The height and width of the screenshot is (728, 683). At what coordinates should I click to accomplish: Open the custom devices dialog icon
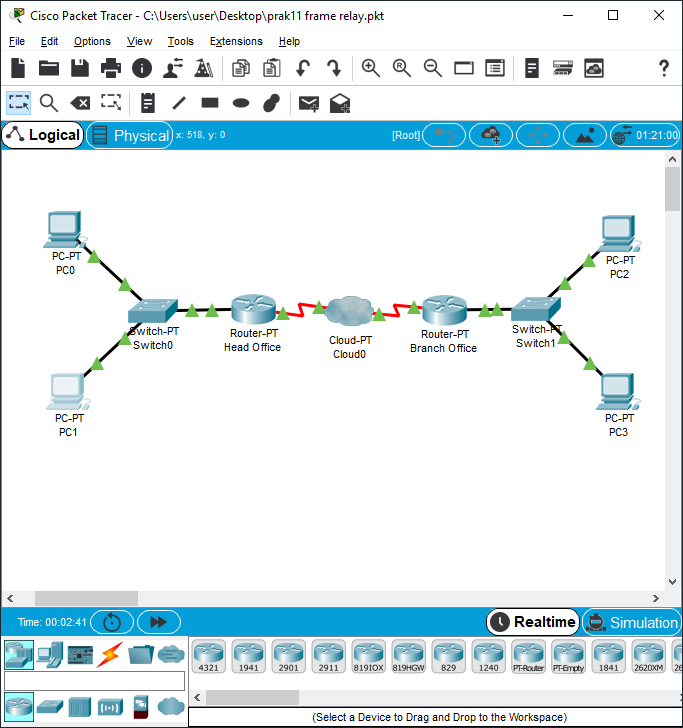[495, 68]
